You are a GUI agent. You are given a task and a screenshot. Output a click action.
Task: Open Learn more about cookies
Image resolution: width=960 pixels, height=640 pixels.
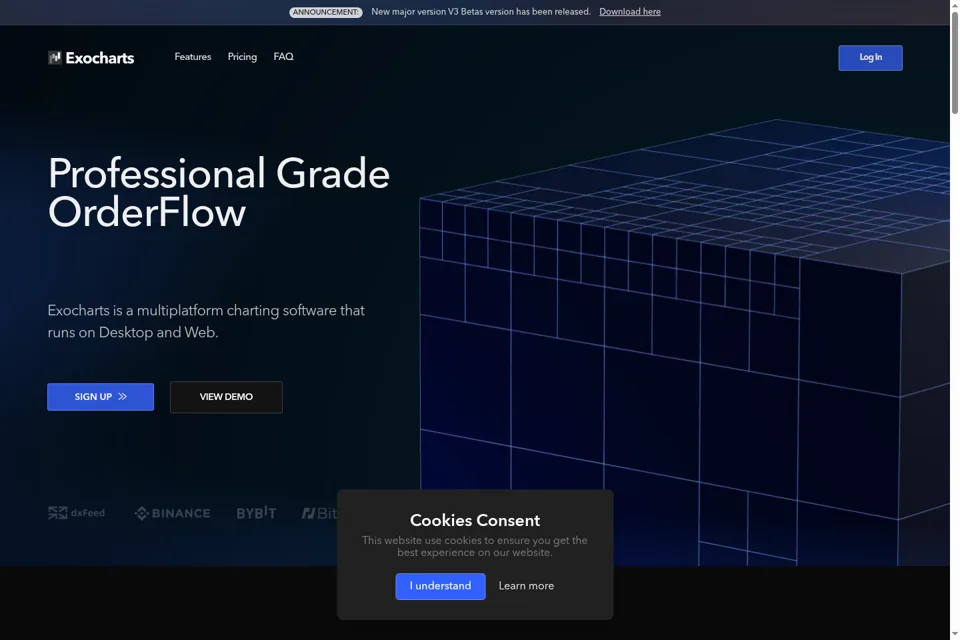pos(526,586)
